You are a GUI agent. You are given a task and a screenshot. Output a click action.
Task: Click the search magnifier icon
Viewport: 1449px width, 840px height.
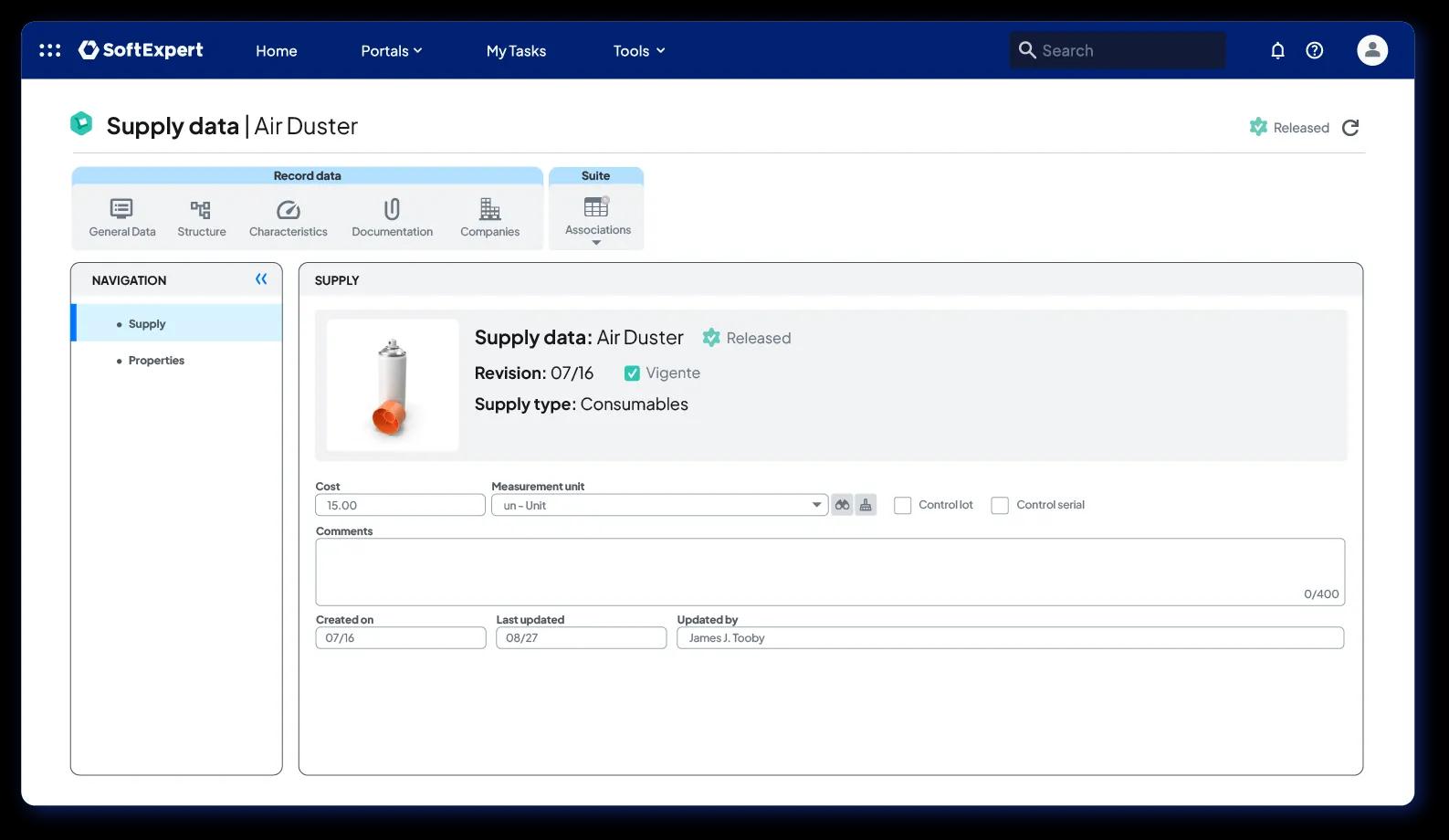click(1027, 50)
